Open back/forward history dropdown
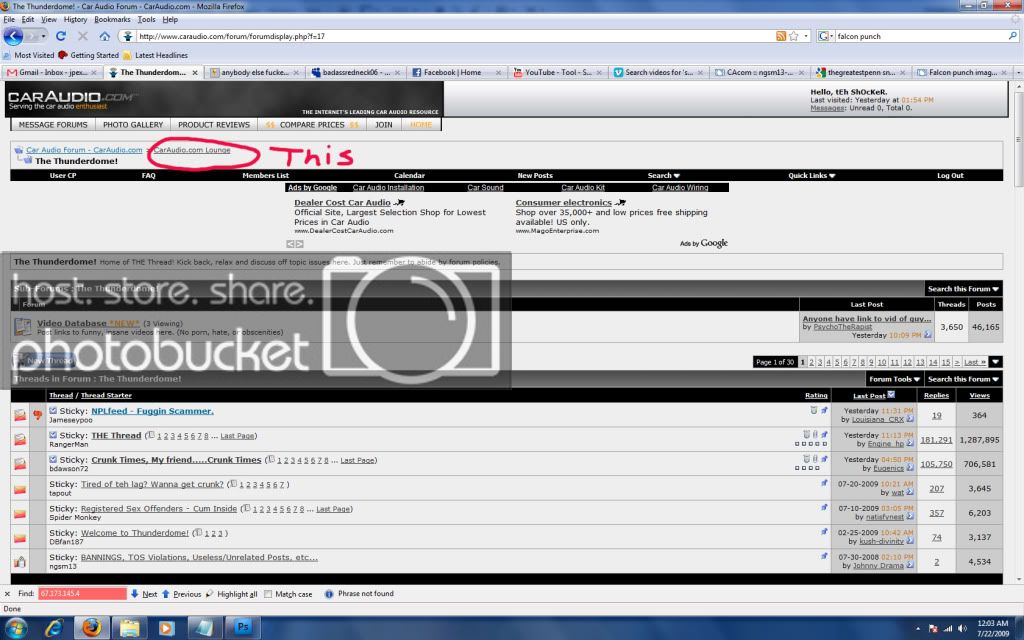1024x640 pixels. pyautogui.click(x=43, y=36)
